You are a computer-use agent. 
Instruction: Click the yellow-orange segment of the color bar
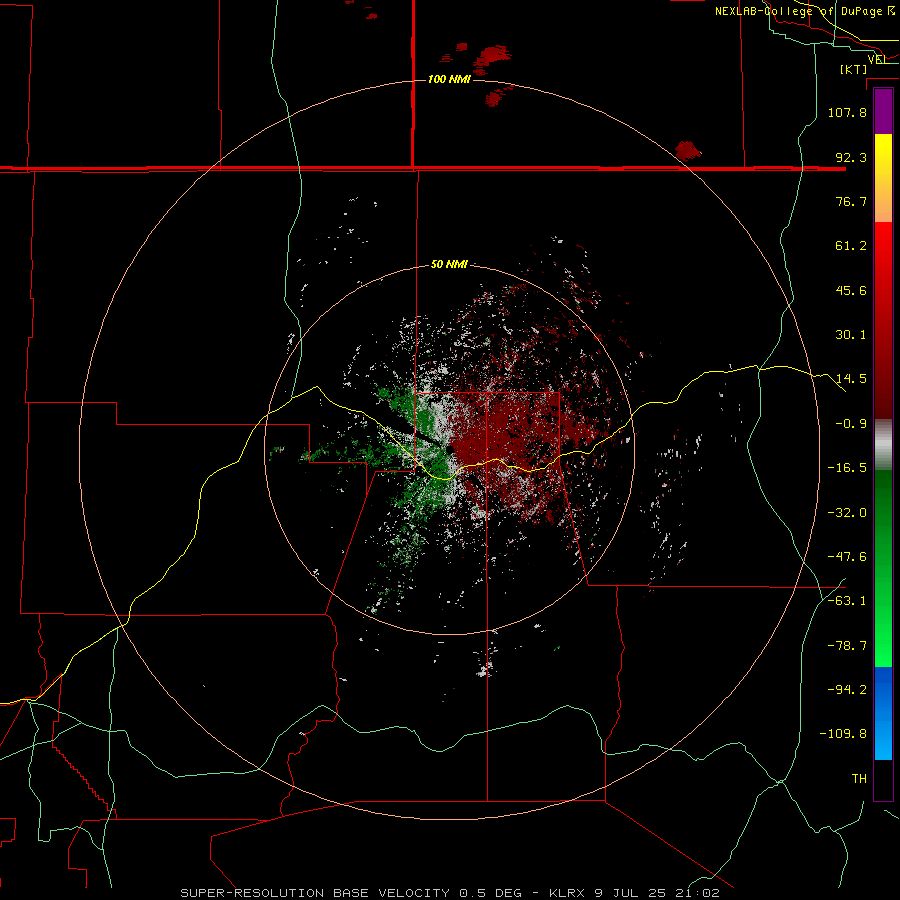[883, 178]
